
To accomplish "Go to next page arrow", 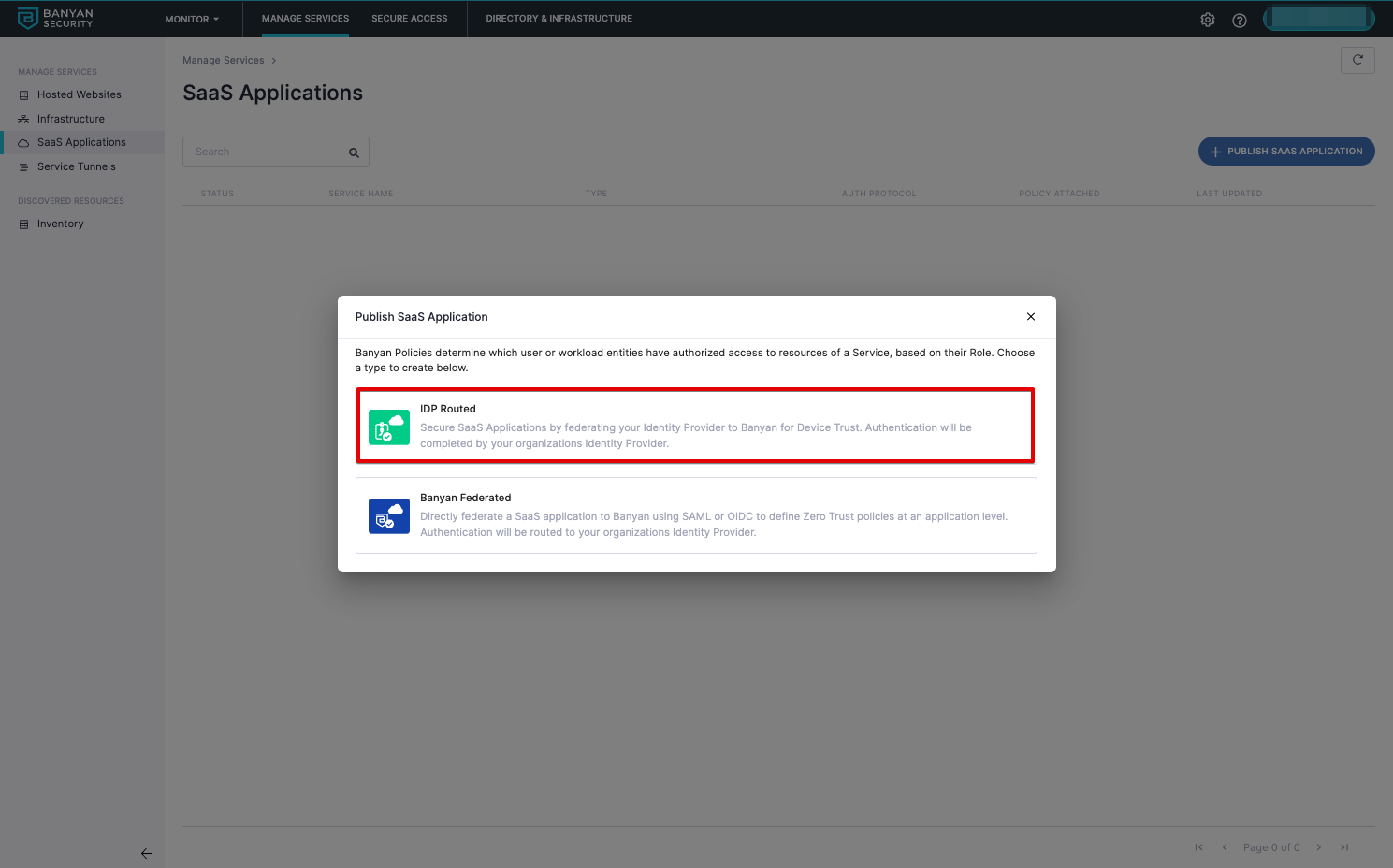I will 1319,847.
